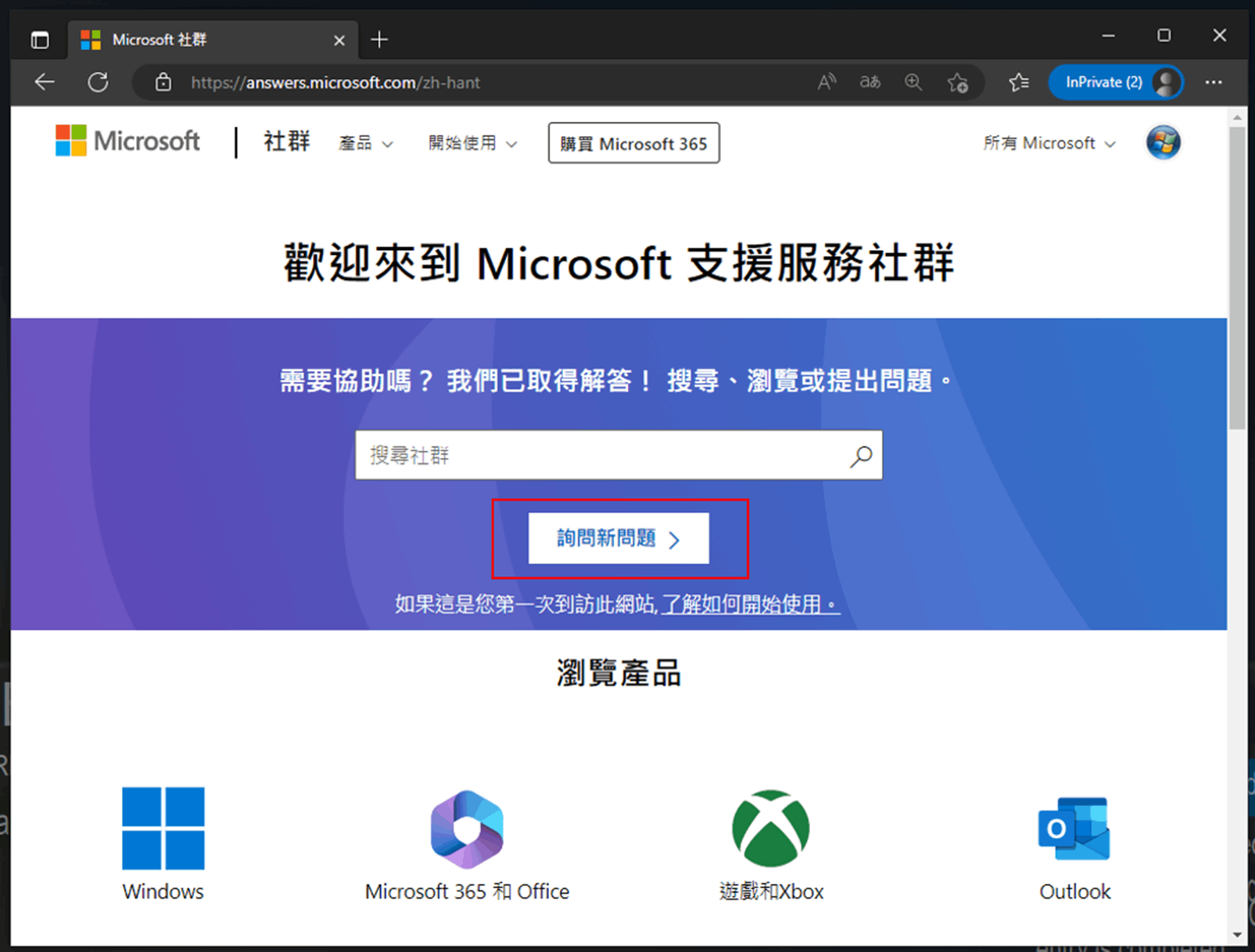Maximize the browser window
This screenshot has height=952, width=1255.
[x=1164, y=35]
